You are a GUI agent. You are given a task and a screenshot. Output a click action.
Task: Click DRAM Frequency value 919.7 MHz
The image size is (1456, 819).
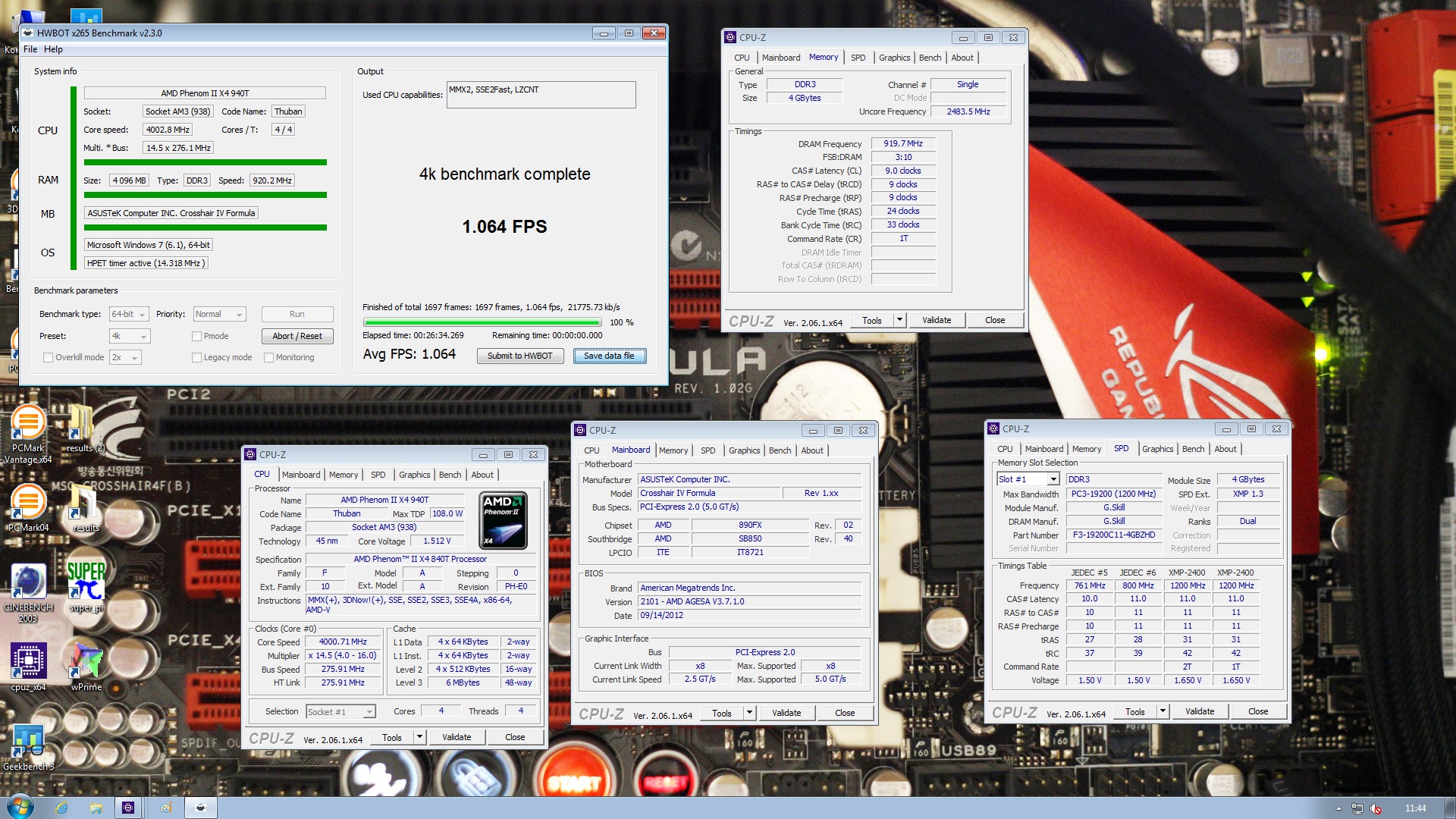[903, 143]
